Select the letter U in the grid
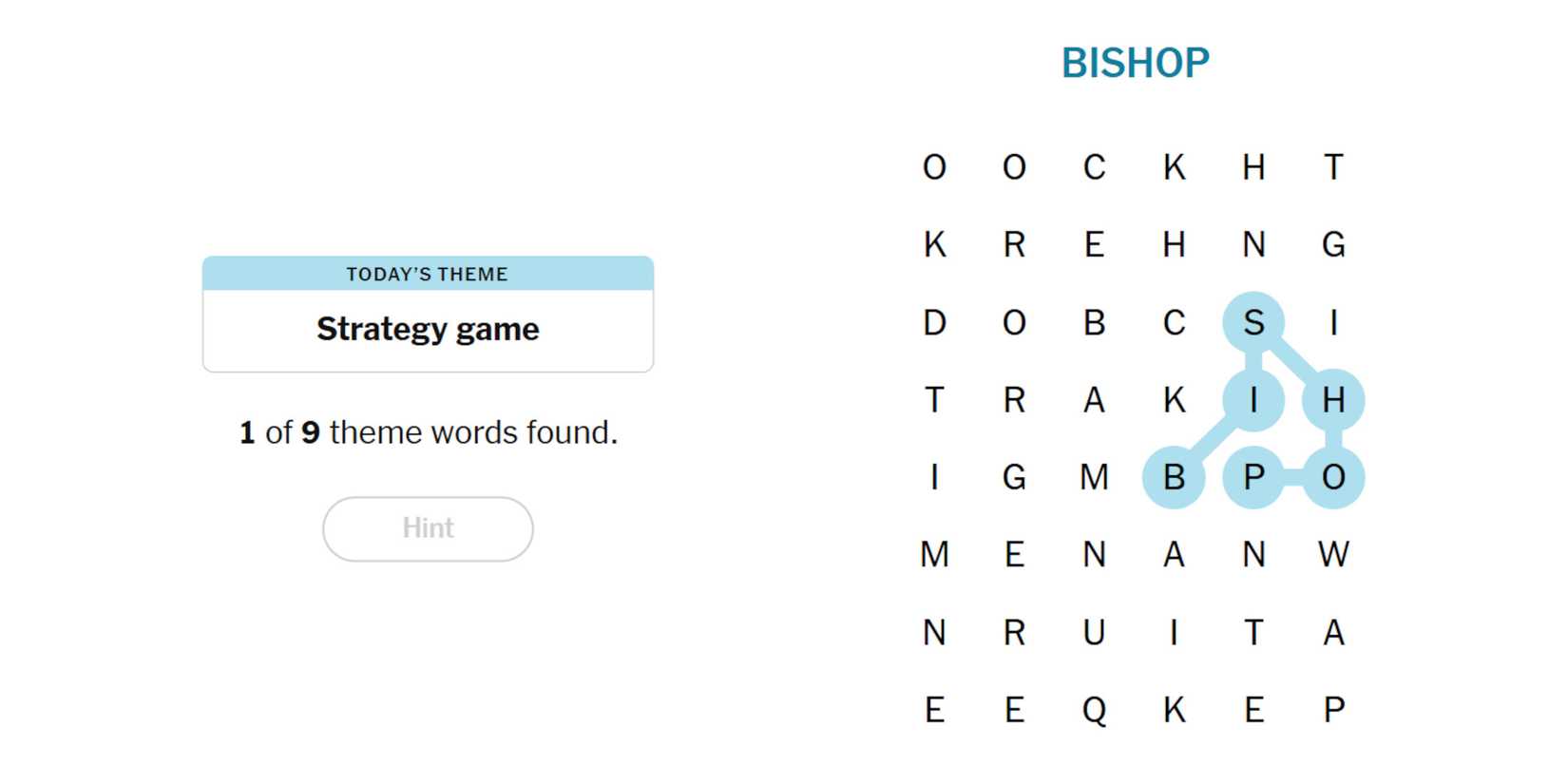The width and height of the screenshot is (1568, 784). point(1094,632)
